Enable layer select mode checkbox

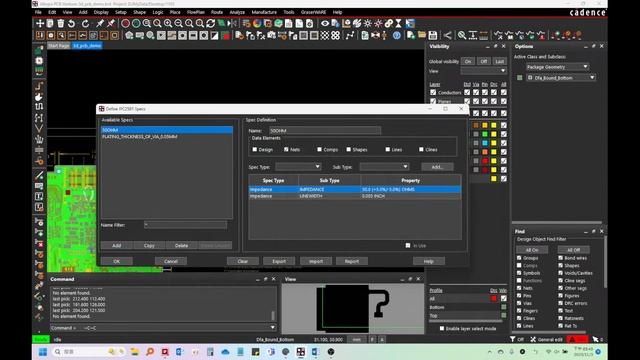tap(442, 328)
